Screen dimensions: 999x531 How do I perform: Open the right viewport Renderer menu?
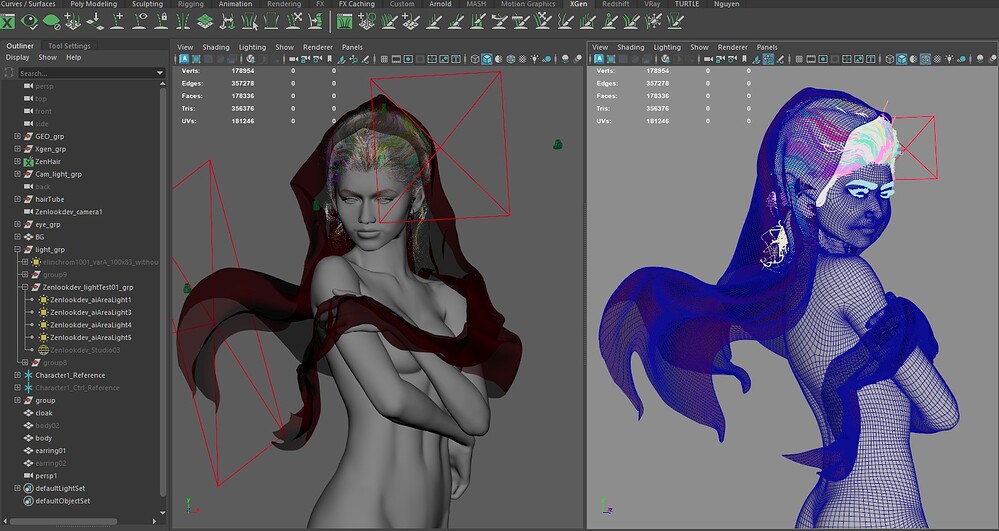(x=733, y=47)
